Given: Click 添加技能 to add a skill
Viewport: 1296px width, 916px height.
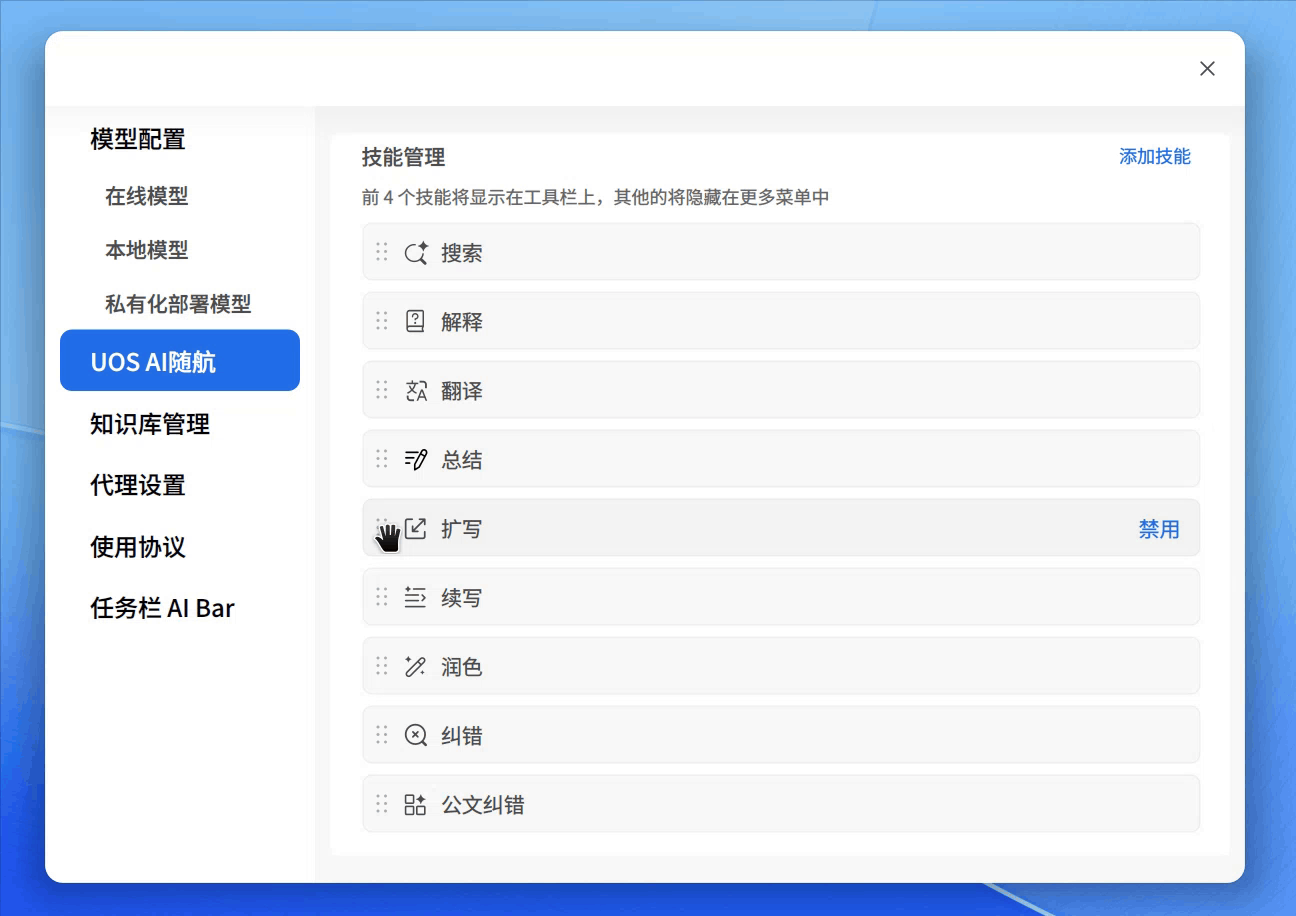Looking at the screenshot, I should click(x=1156, y=156).
